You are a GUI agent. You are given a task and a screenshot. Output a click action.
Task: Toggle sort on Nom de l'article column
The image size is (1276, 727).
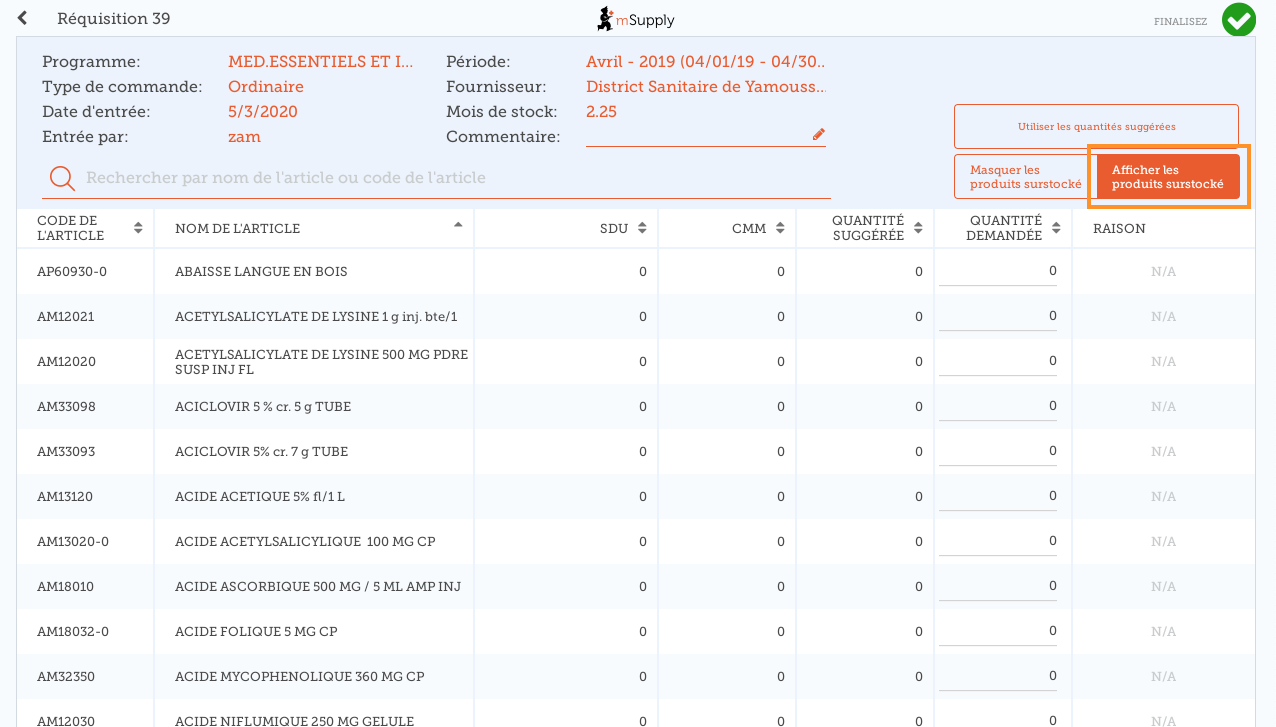click(x=458, y=226)
